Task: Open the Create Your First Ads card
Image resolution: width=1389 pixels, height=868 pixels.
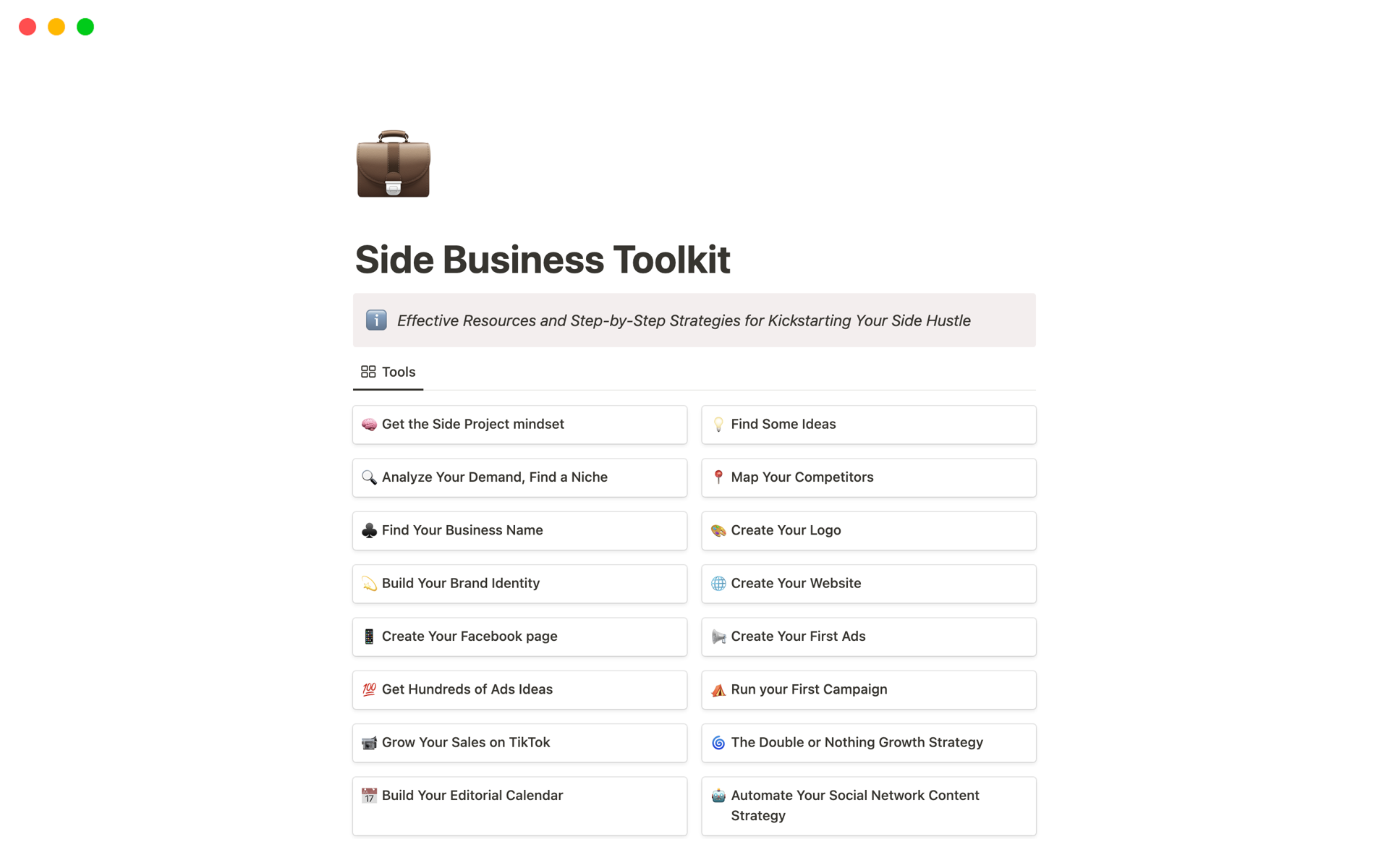Action: click(868, 637)
